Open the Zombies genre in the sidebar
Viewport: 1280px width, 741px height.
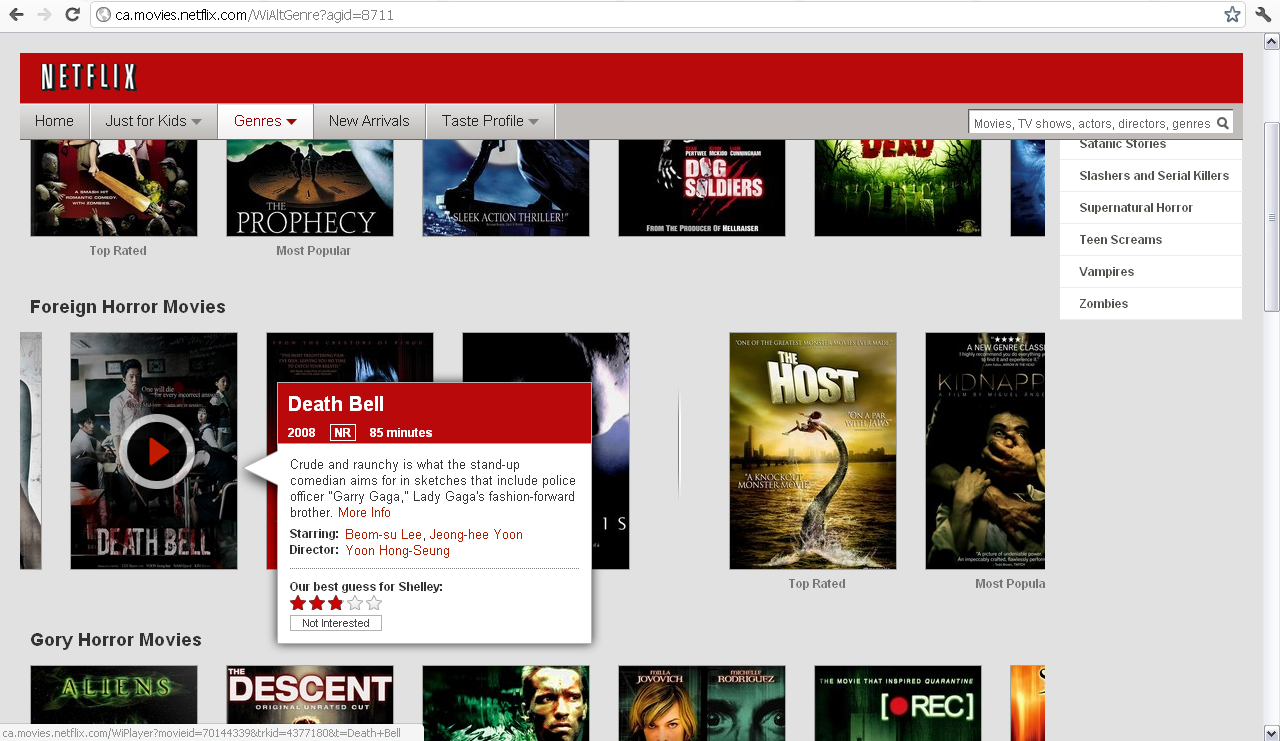1103,303
